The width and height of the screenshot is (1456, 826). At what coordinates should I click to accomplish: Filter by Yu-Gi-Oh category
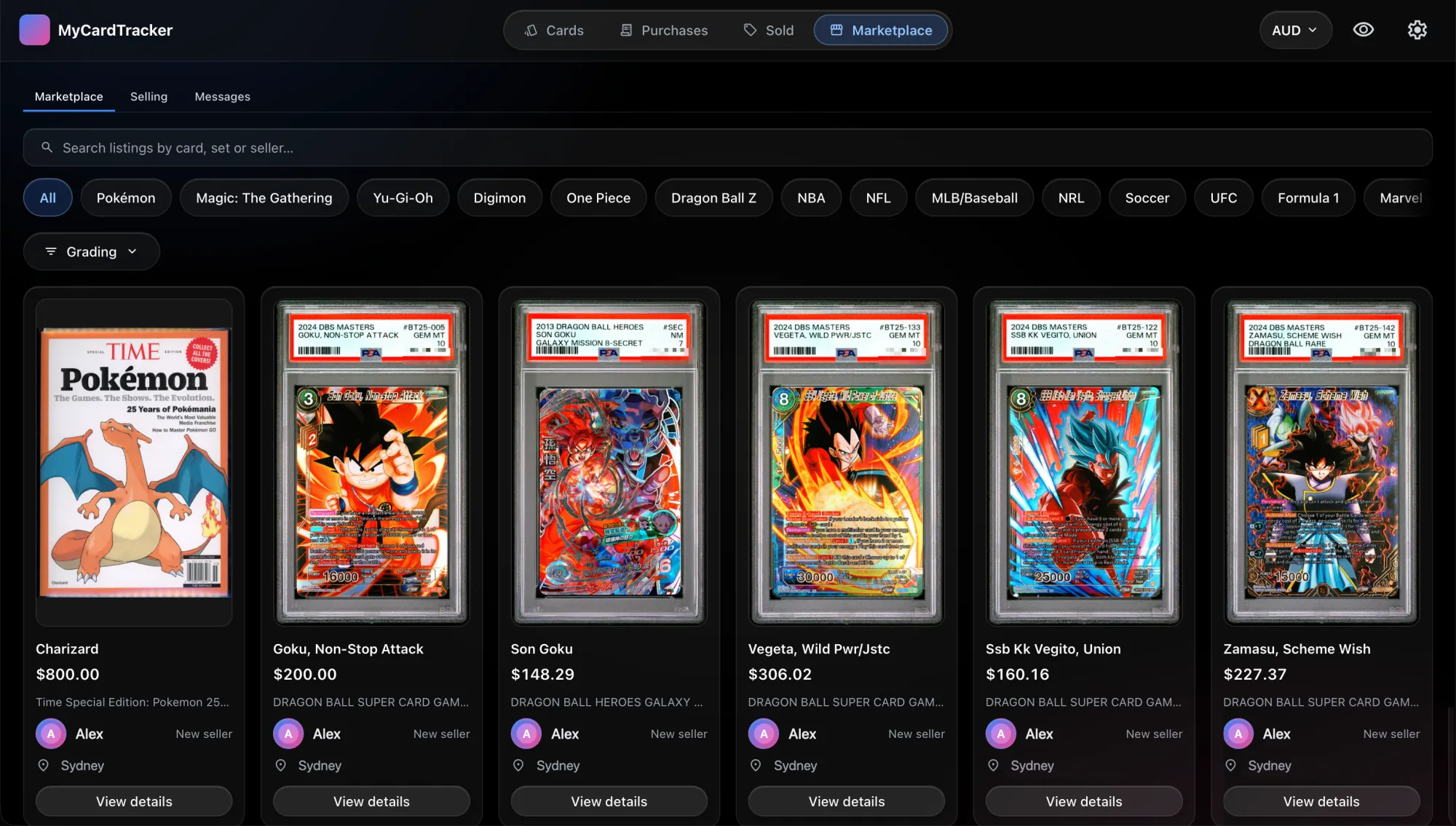tap(403, 198)
